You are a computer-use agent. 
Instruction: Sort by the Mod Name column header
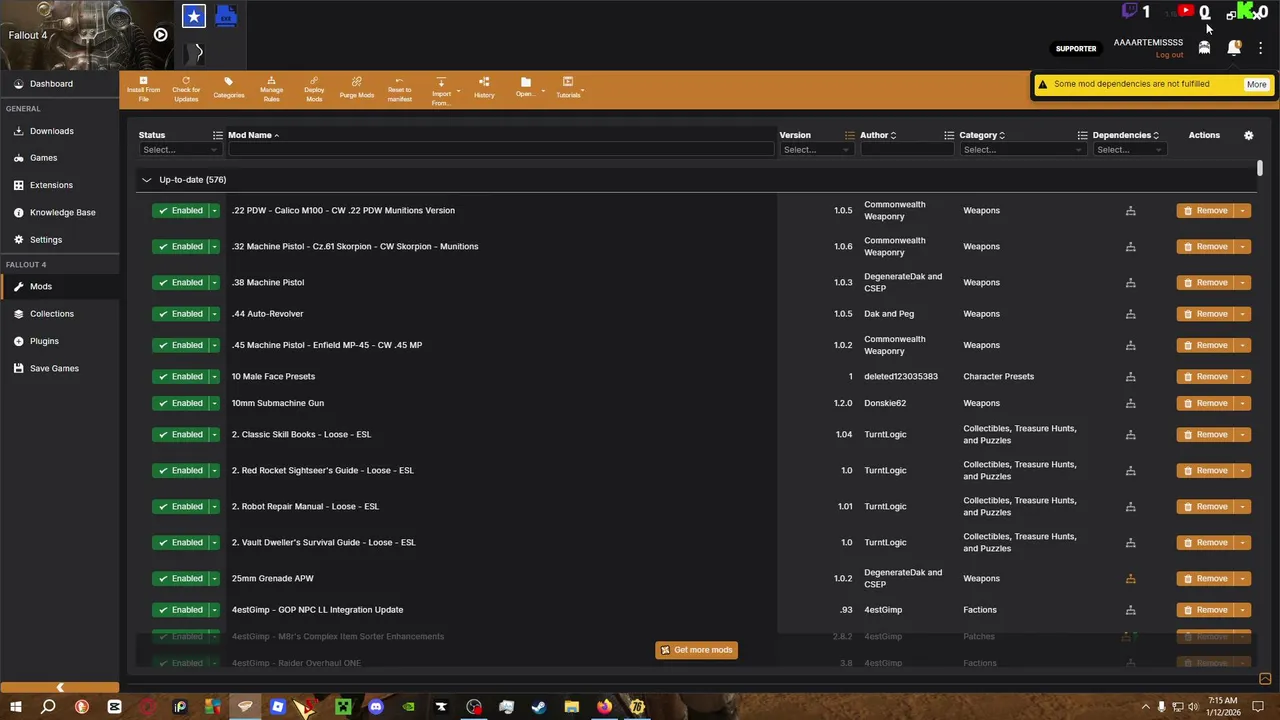(x=253, y=135)
